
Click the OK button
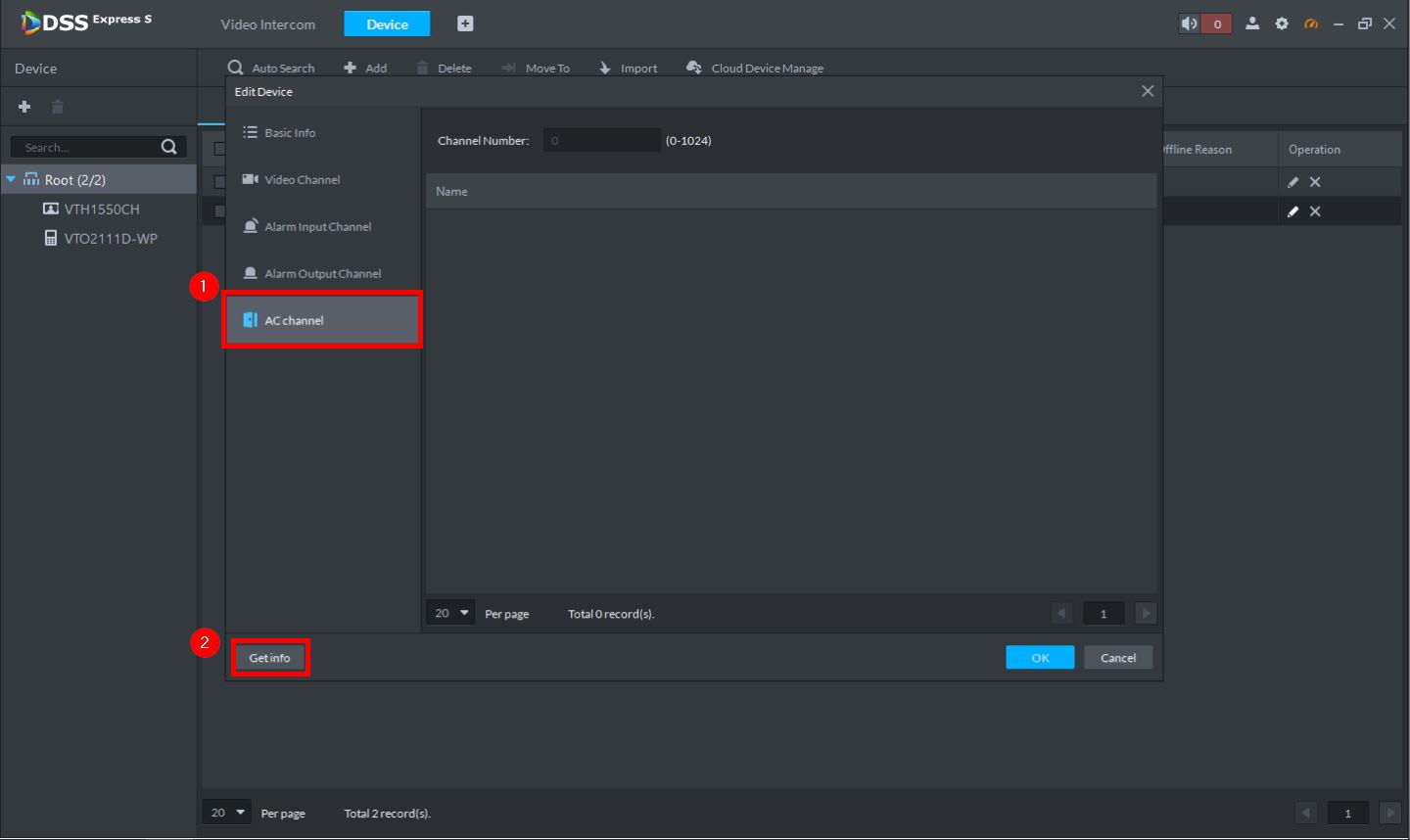point(1040,658)
